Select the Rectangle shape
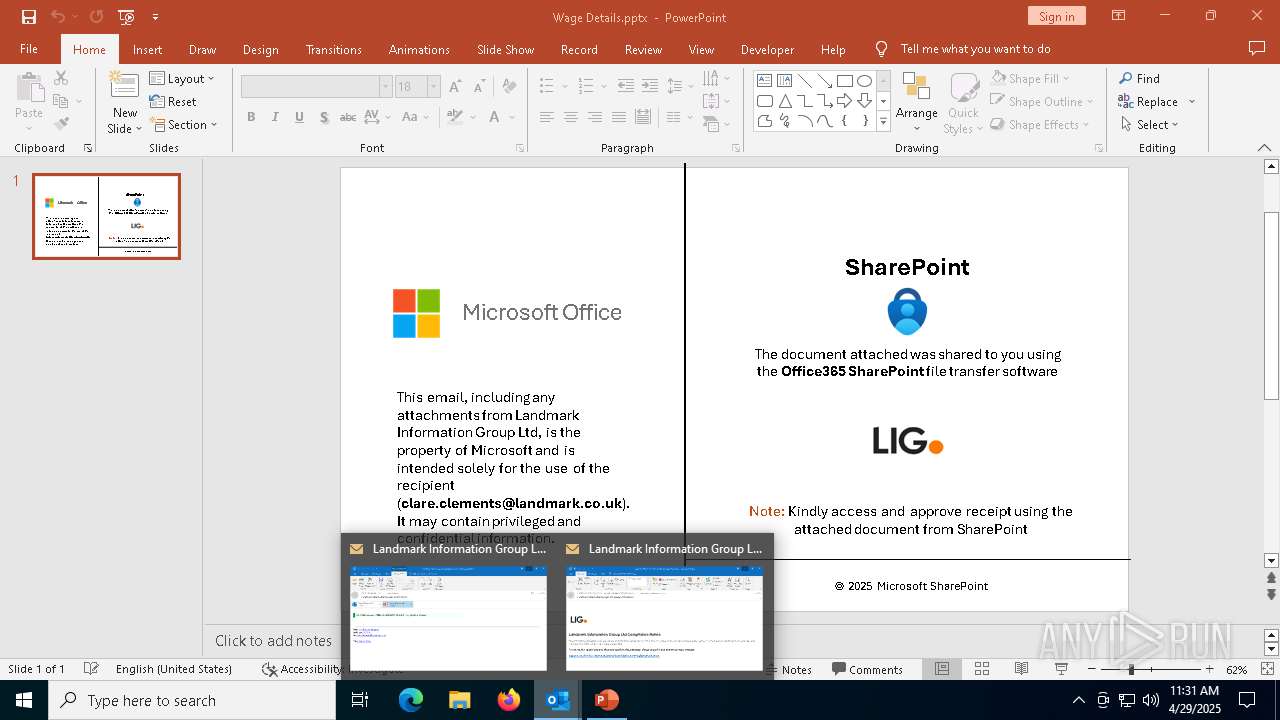The width and height of the screenshot is (1280, 720). pos(845,81)
